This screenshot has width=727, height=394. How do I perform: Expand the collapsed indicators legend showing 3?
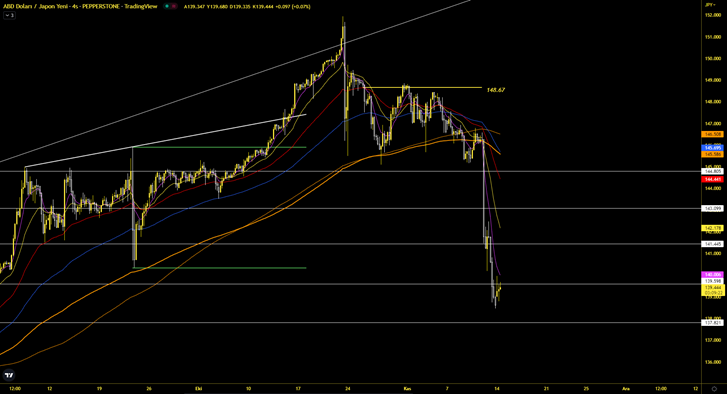(9, 15)
